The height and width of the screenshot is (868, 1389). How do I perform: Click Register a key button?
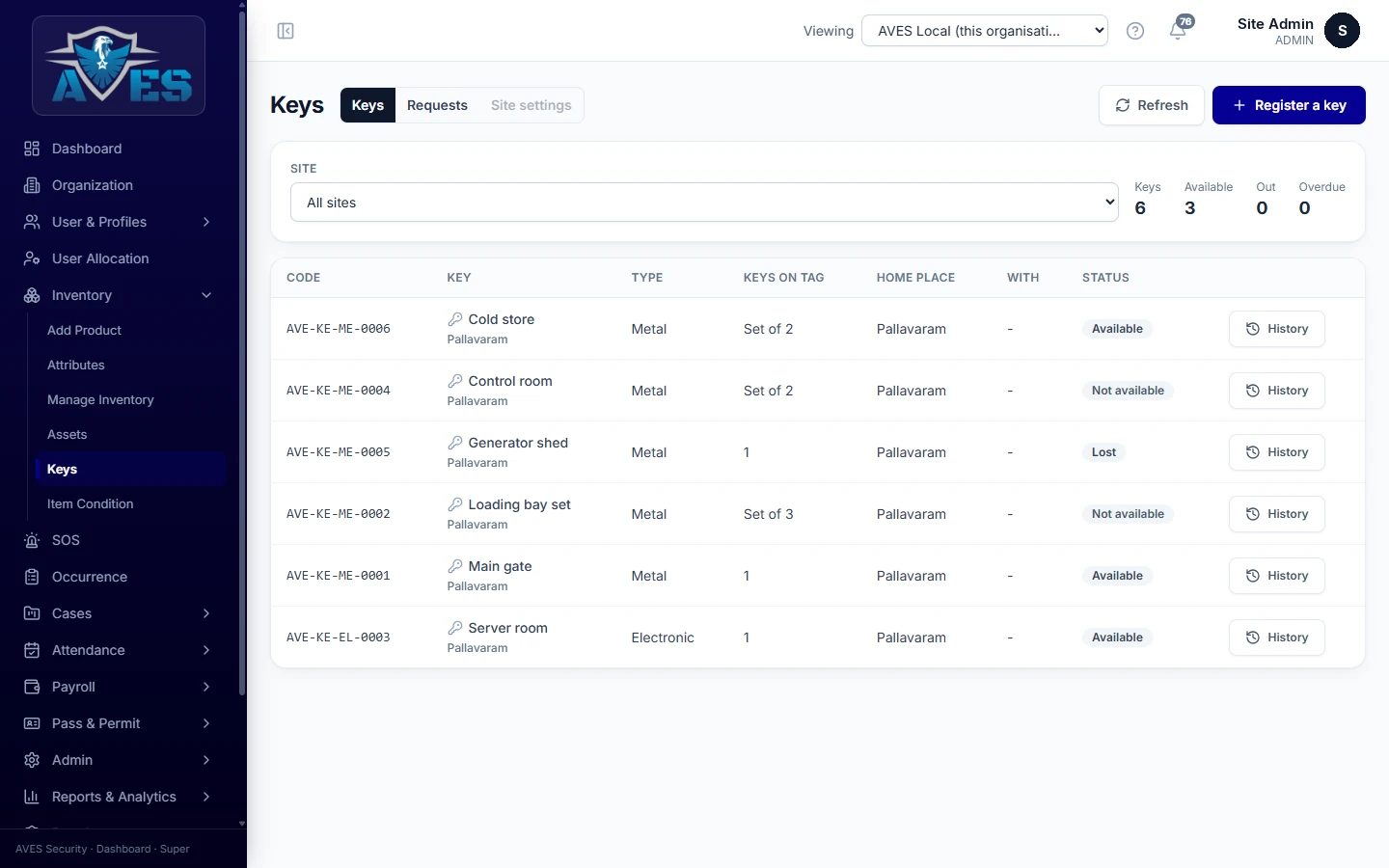point(1289,105)
